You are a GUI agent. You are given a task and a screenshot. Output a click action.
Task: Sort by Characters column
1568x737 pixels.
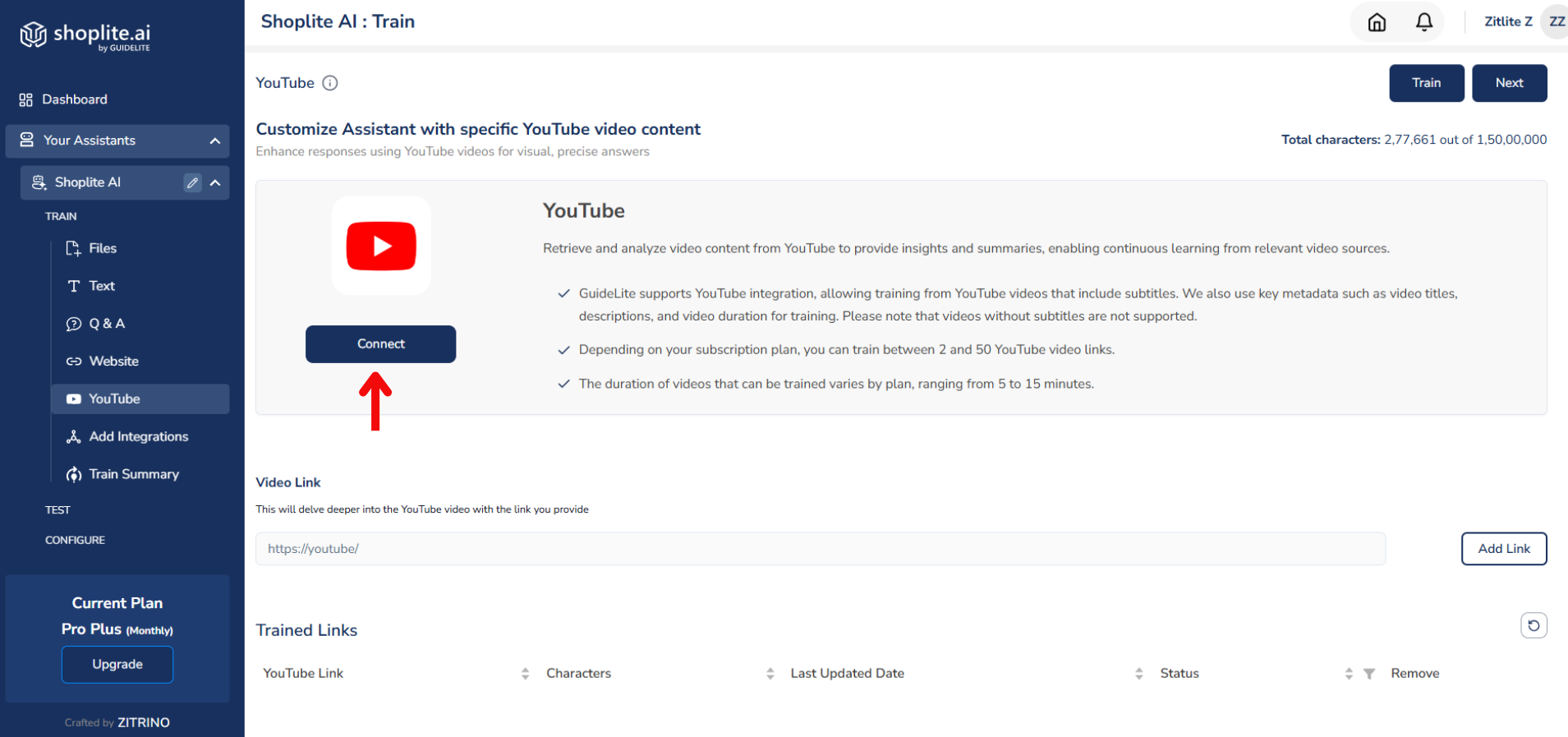(x=770, y=674)
